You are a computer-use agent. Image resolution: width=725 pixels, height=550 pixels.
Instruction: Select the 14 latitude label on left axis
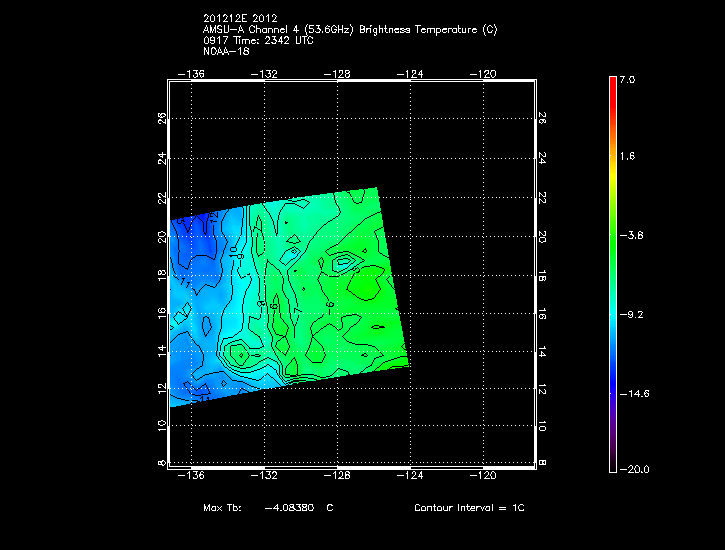coord(162,351)
